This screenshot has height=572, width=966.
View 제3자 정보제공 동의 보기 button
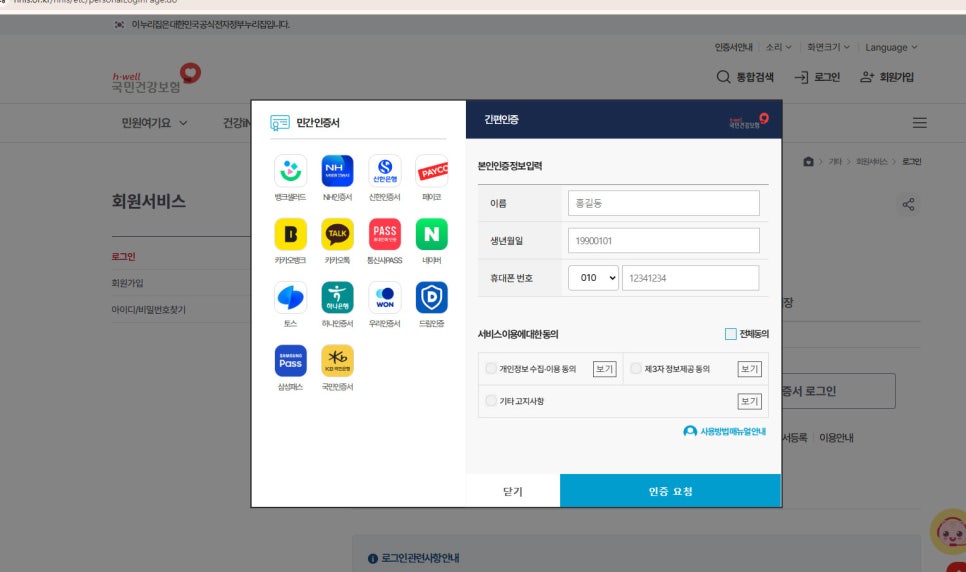click(x=749, y=369)
